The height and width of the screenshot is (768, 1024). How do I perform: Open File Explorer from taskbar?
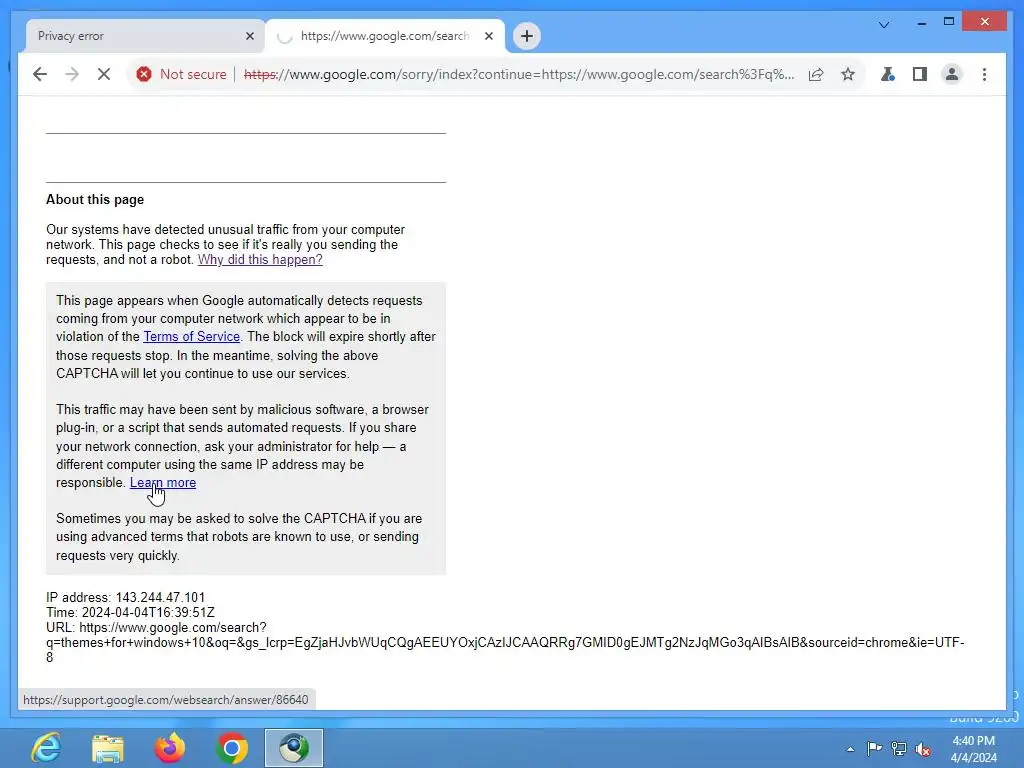tap(108, 748)
